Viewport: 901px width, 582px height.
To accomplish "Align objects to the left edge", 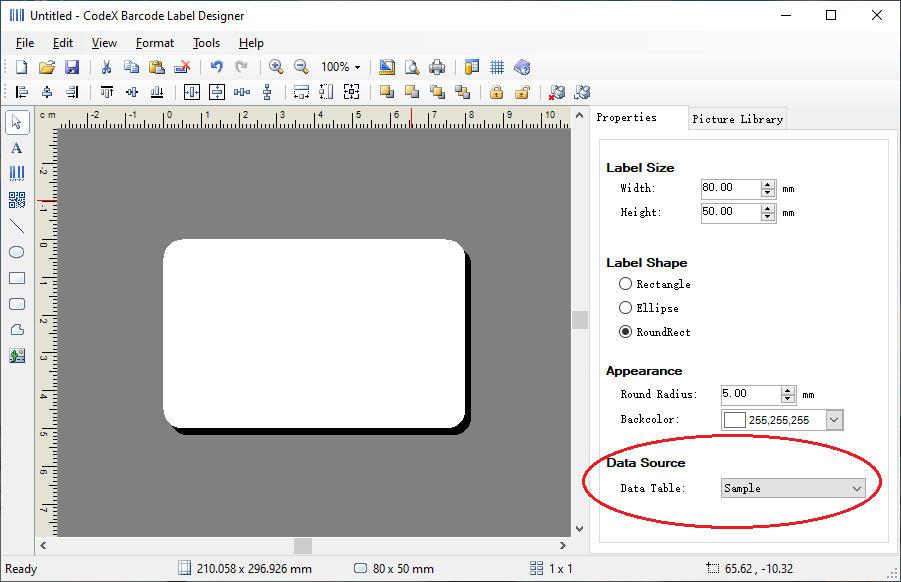I will pyautogui.click(x=21, y=92).
